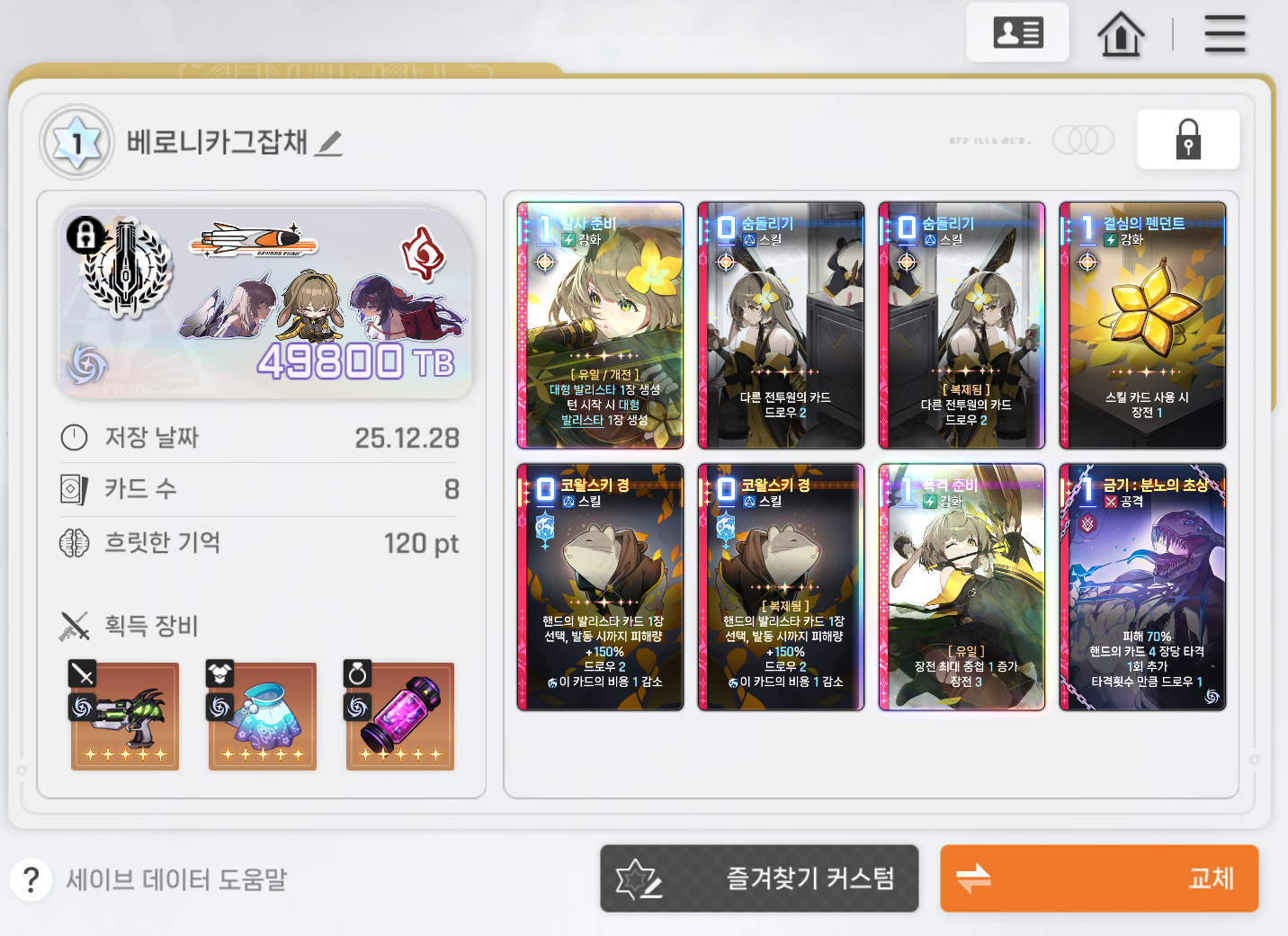Select the purple vial accessory equipment

tap(400, 717)
